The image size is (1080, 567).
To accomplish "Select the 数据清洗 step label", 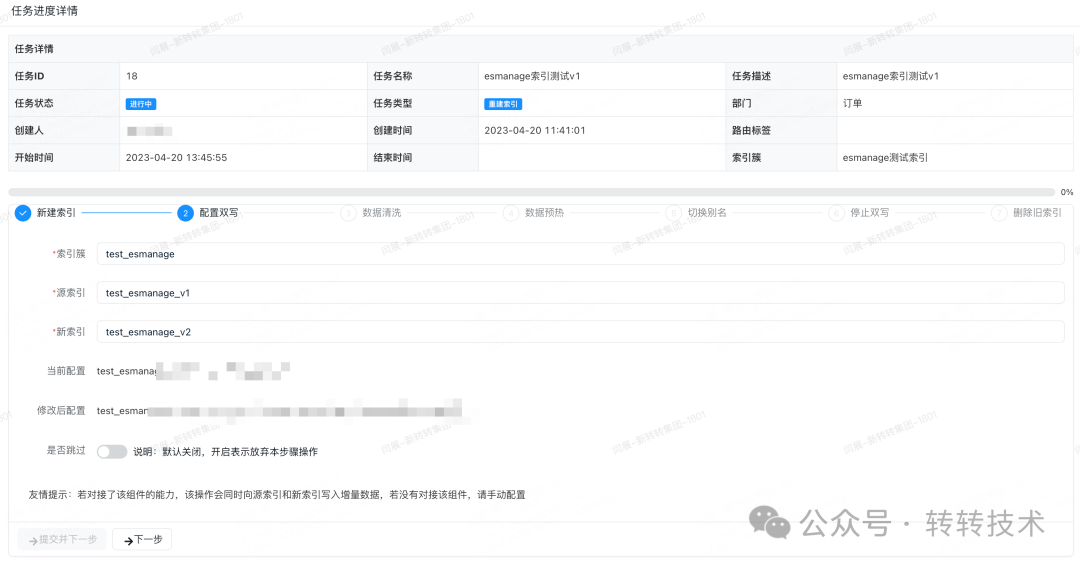I will pyautogui.click(x=382, y=213).
